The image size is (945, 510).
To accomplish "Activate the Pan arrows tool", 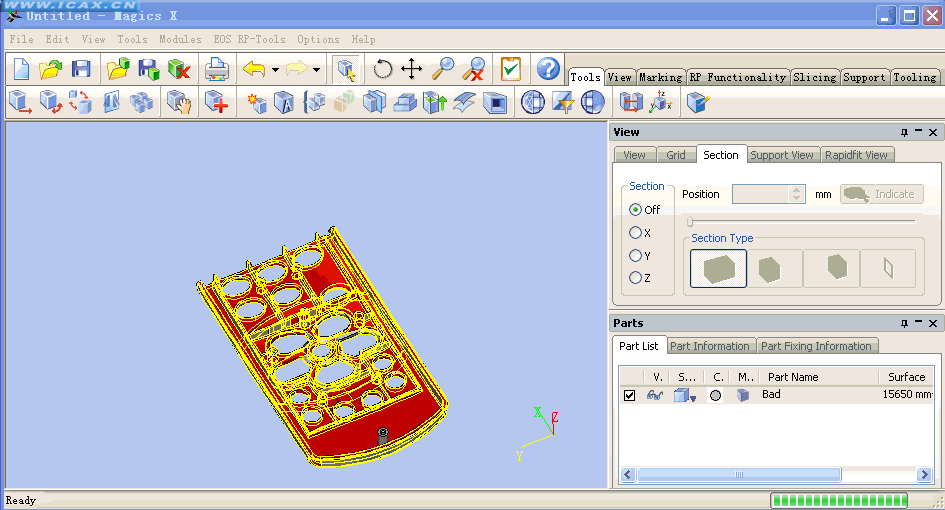I will (x=412, y=69).
